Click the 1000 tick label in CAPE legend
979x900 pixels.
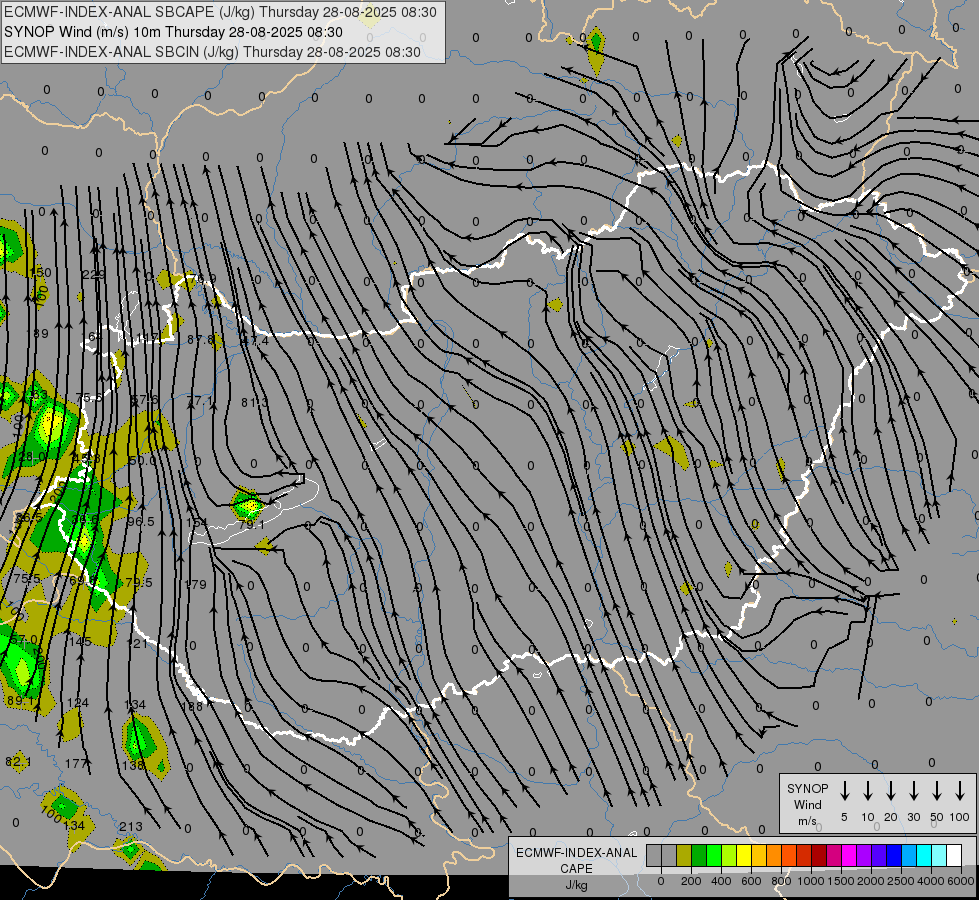tap(811, 881)
